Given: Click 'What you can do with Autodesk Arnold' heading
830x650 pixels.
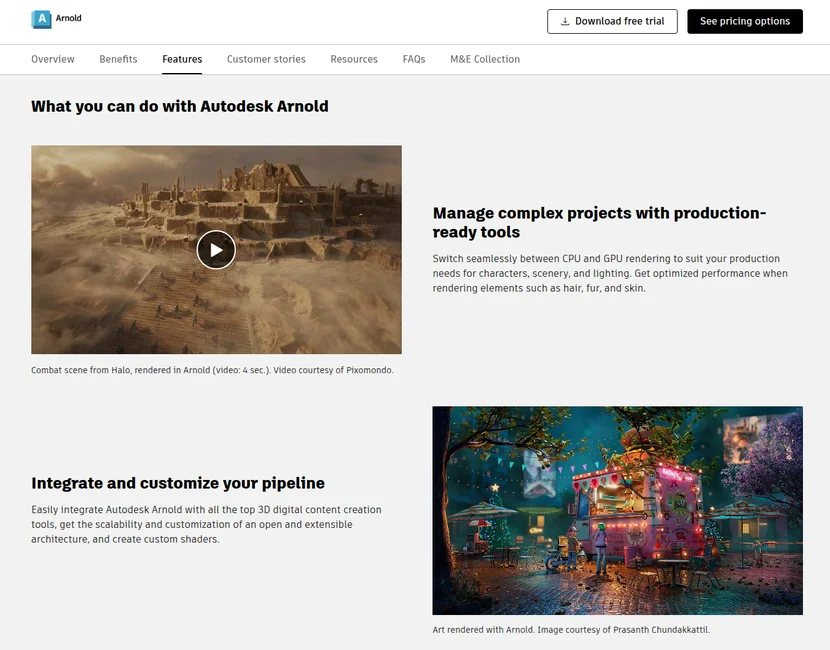Looking at the screenshot, I should coord(180,106).
